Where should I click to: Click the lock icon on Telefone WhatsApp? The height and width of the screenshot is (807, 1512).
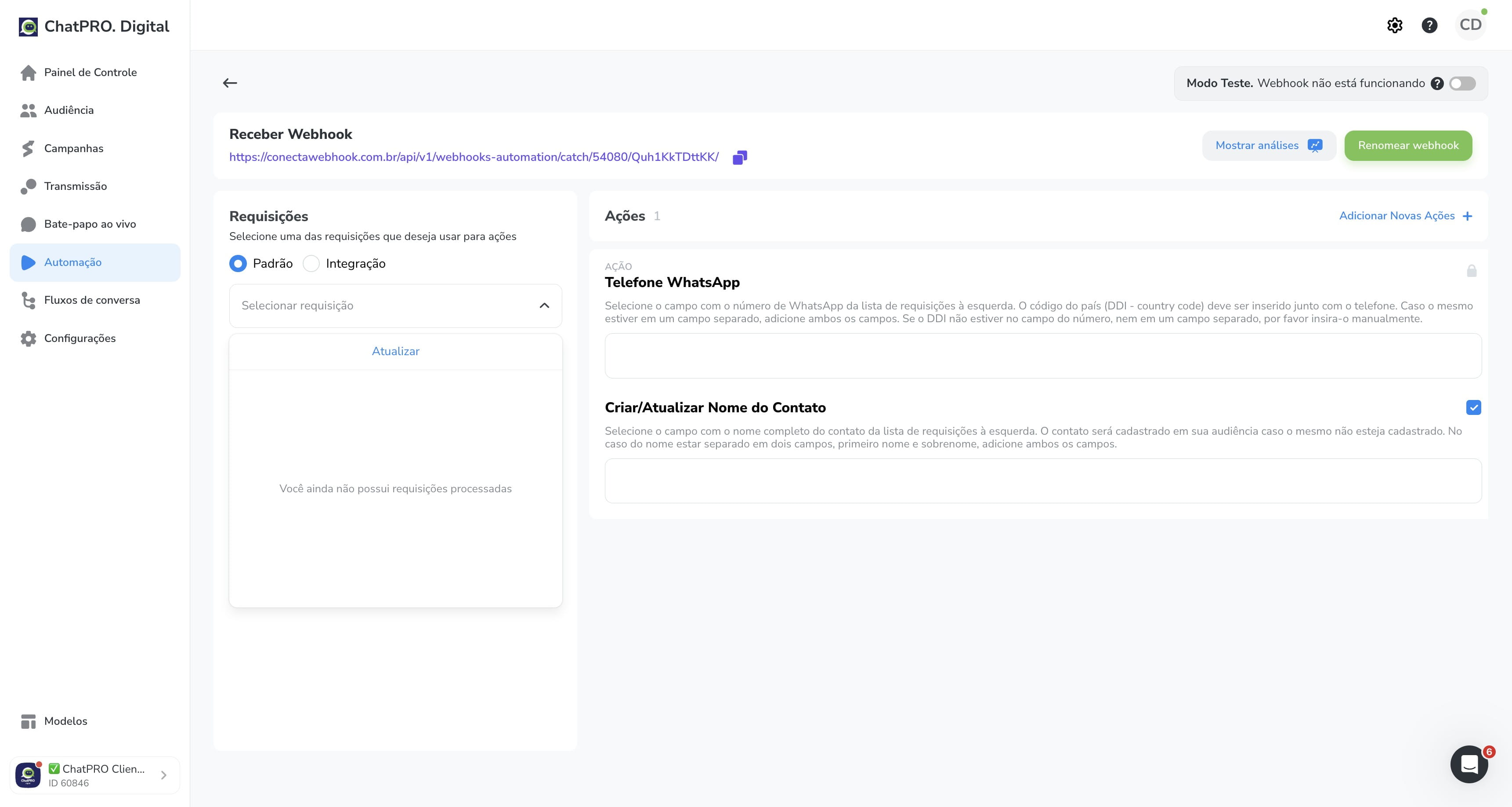coord(1472,271)
